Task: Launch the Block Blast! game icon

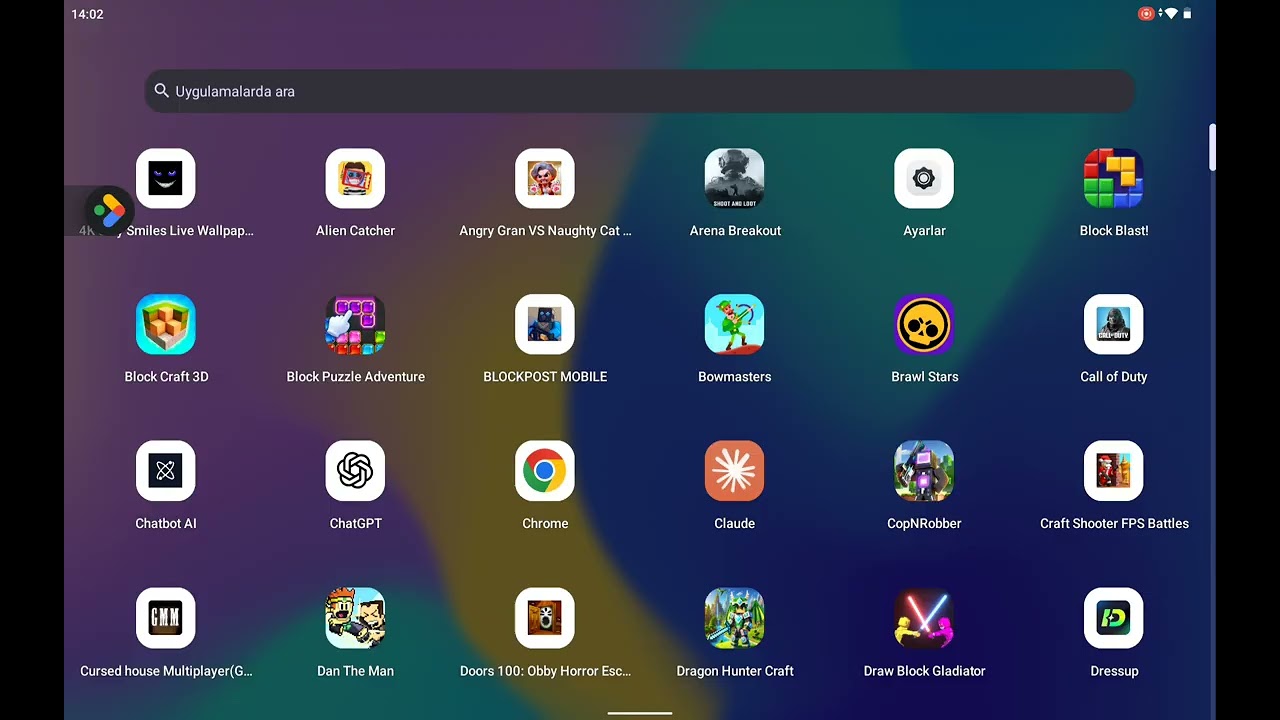Action: click(1114, 179)
